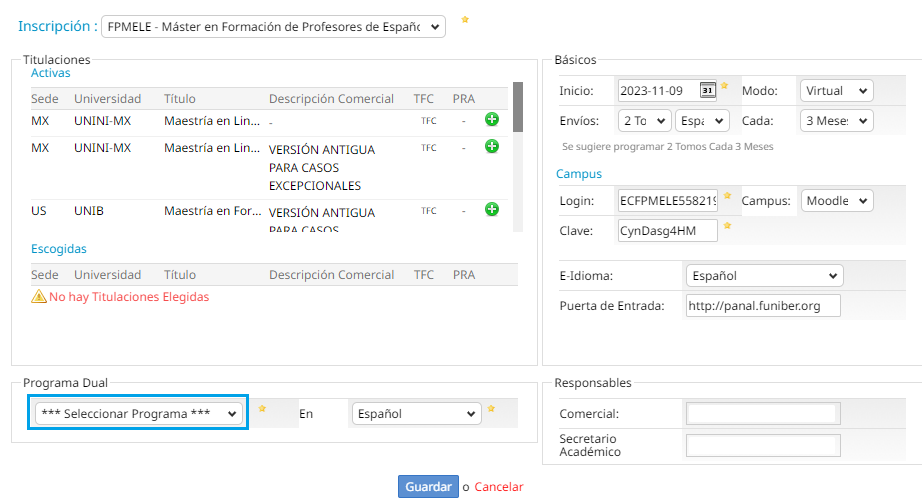Expand the E-Idioma dropdown set to Español
The height and width of the screenshot is (503, 922).
764,275
